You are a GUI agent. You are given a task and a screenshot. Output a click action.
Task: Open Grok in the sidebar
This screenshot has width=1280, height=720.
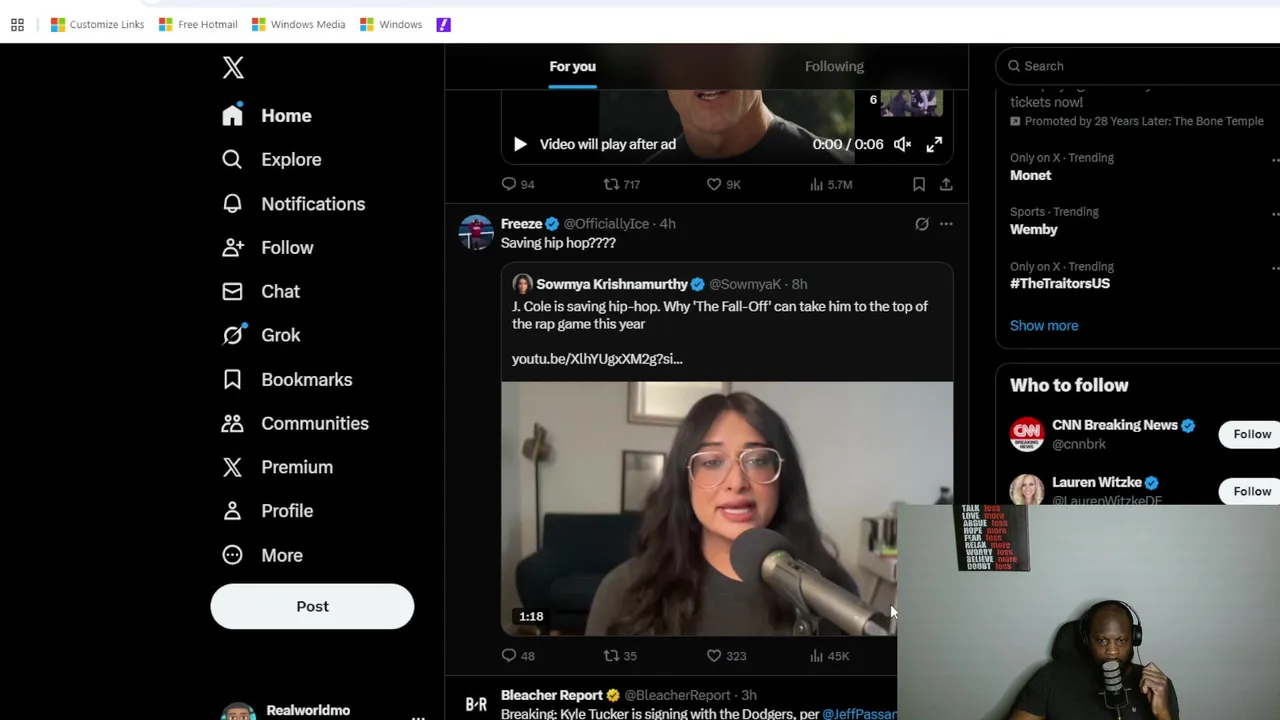pos(261,335)
